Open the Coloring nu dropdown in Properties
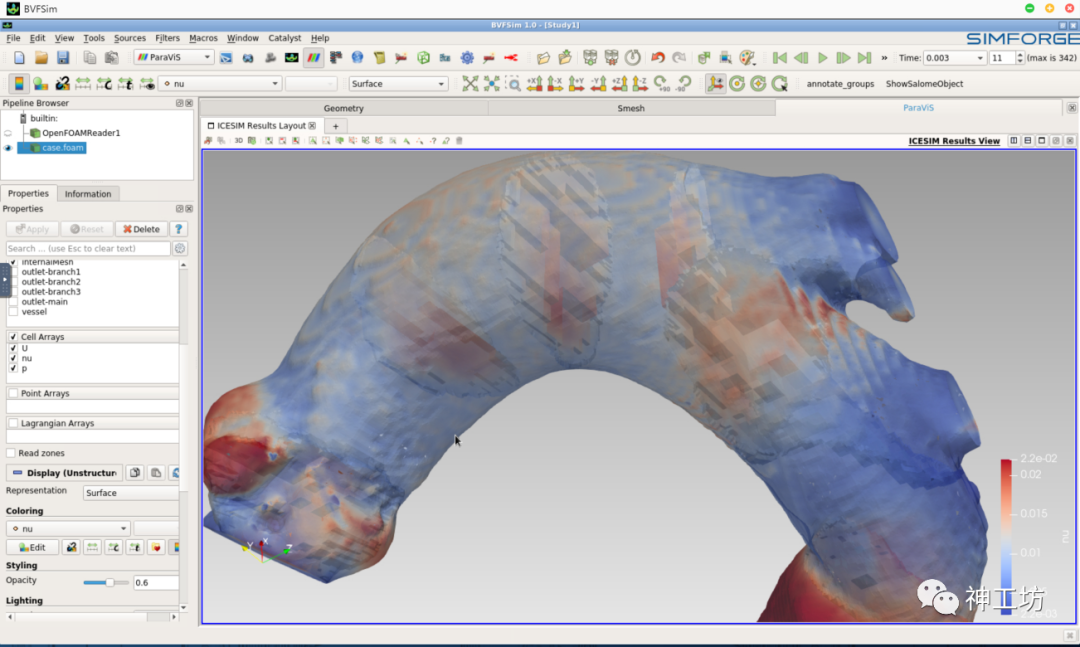Screen dimensions: 1080x647 tap(68, 529)
